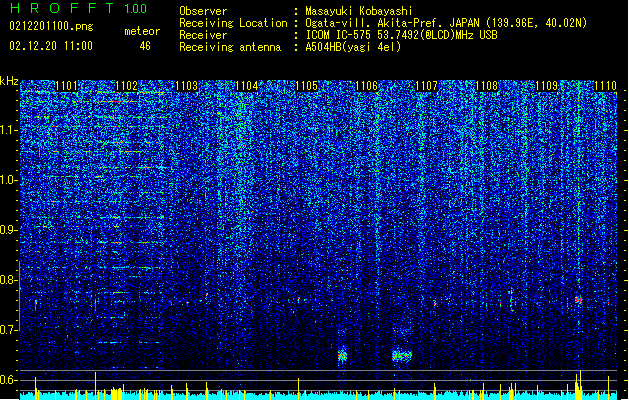Click the 0.7 kHz axis tick label
Viewport: 629px width, 400px height.
pyautogui.click(x=9, y=330)
